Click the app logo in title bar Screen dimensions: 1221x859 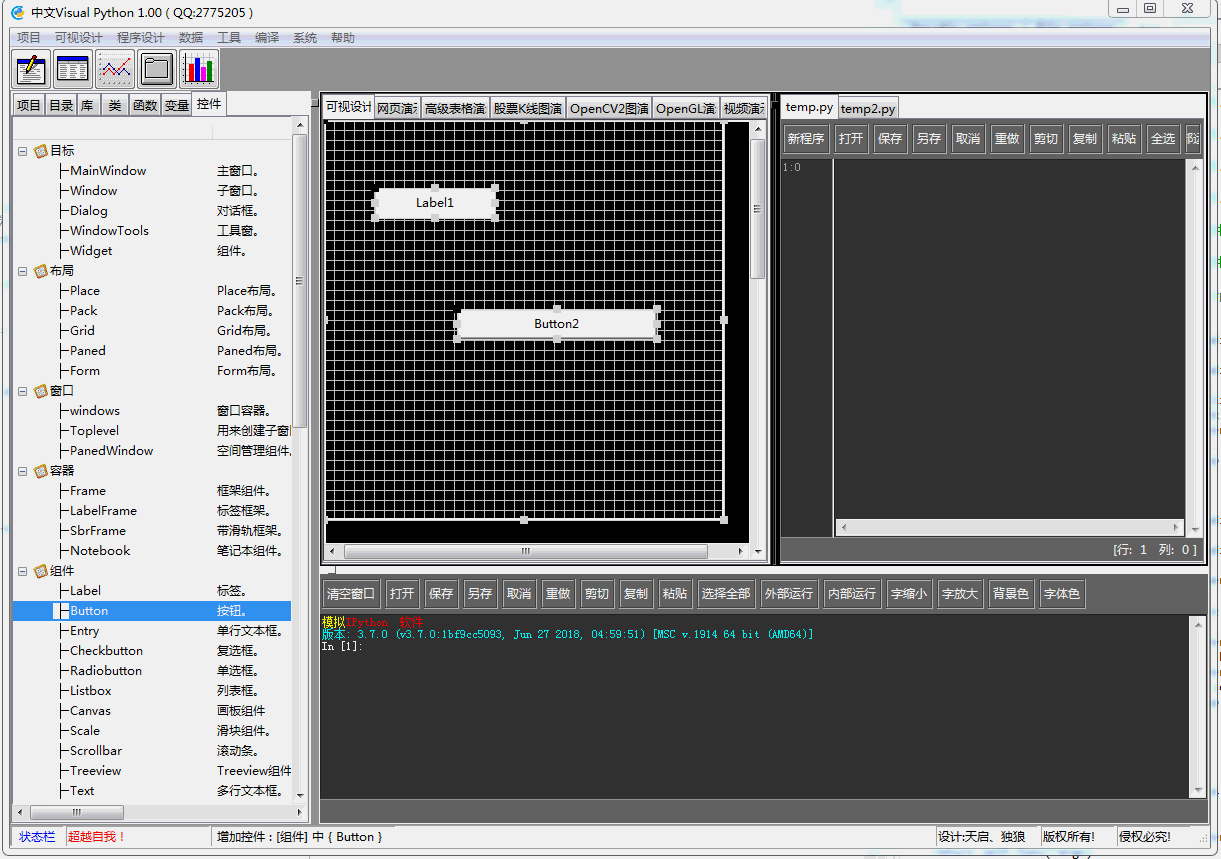(17, 13)
